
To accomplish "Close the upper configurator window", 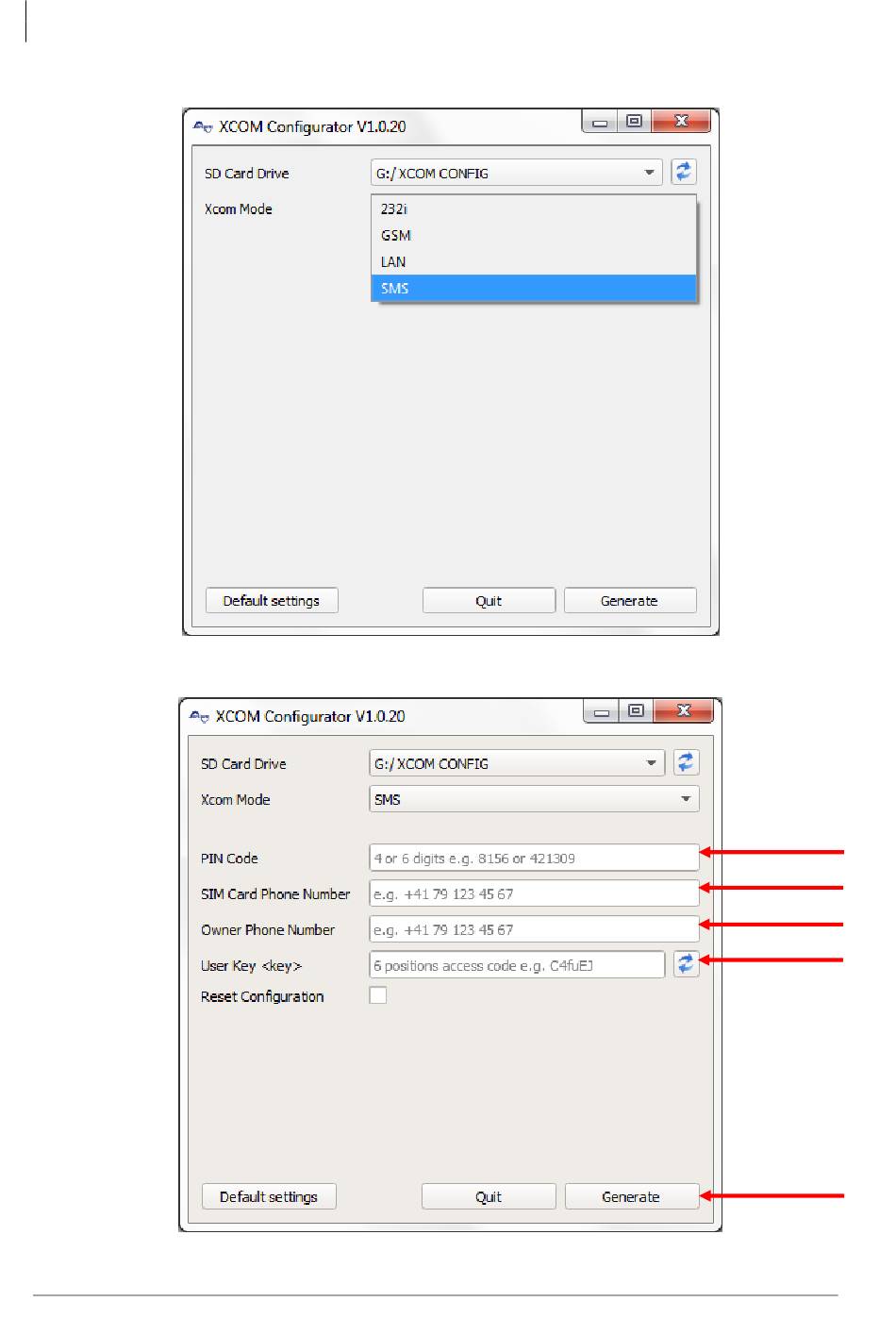I will coord(680,121).
